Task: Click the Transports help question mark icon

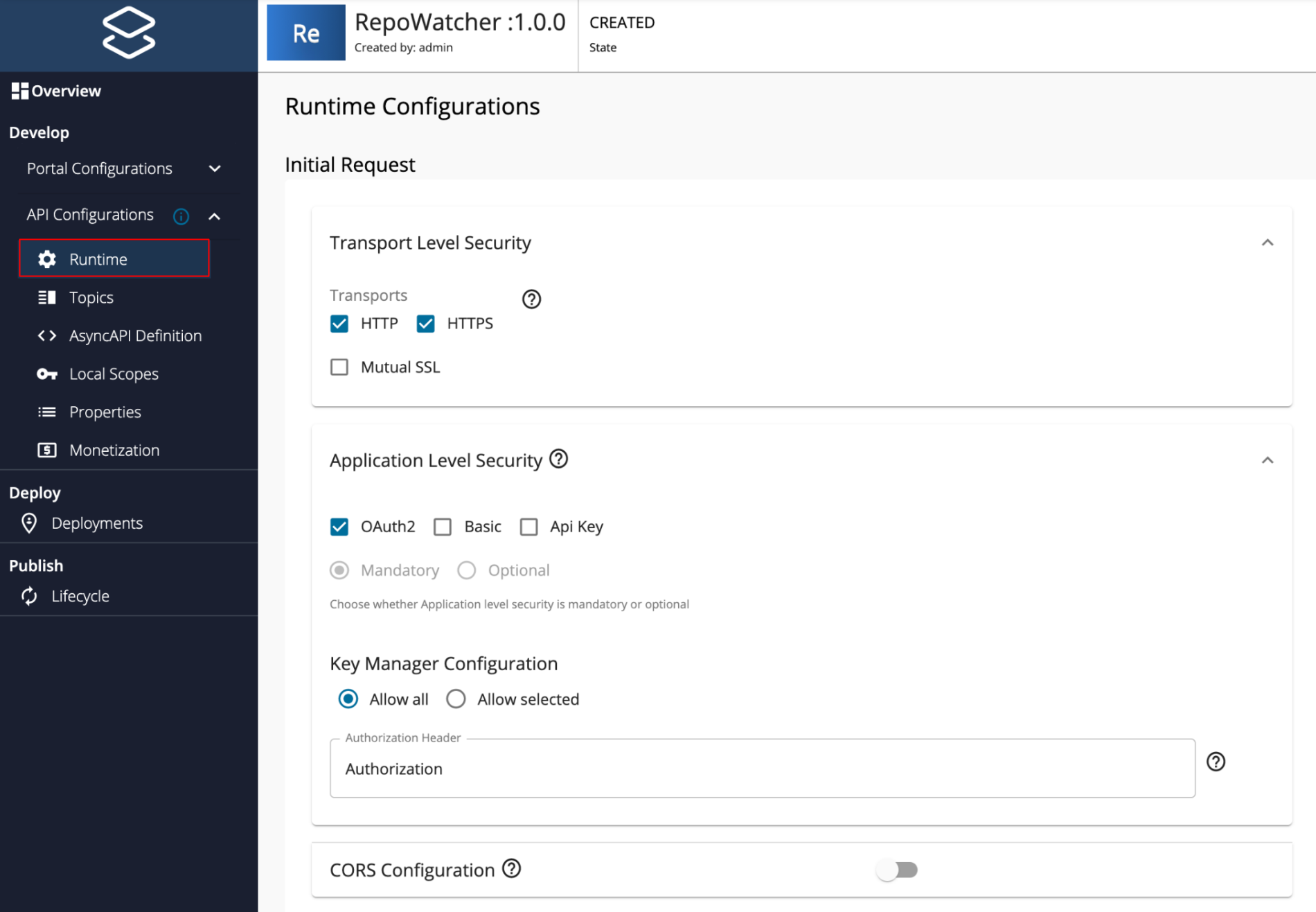Action: [x=531, y=299]
